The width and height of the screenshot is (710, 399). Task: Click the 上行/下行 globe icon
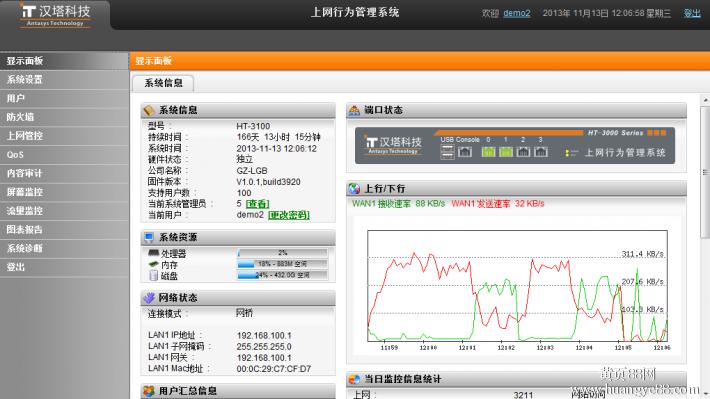[x=354, y=188]
